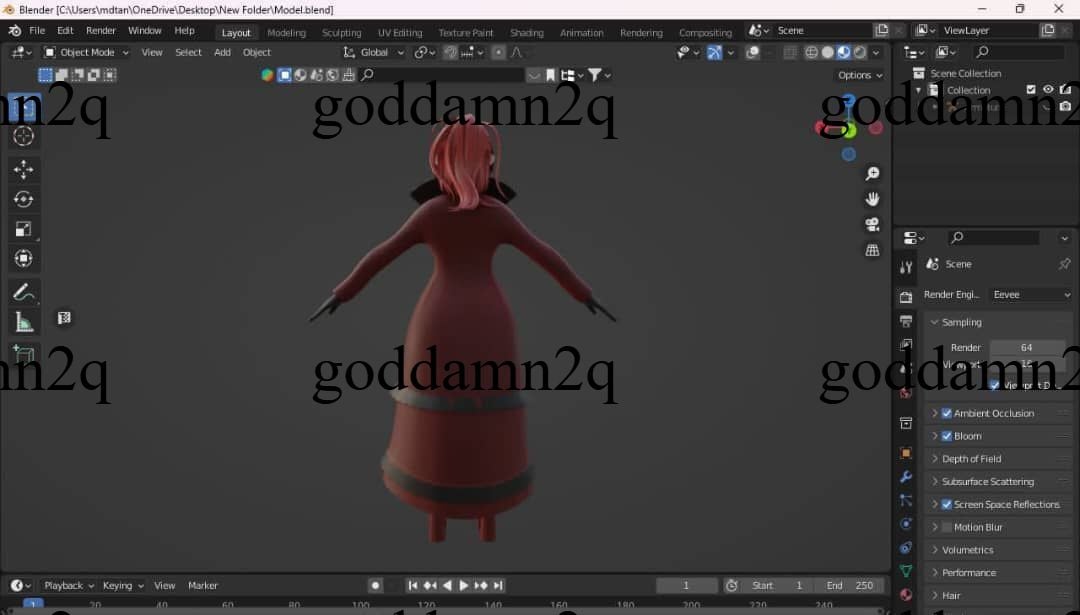
Task: Switch to the Modeling workspace tab
Action: point(286,32)
